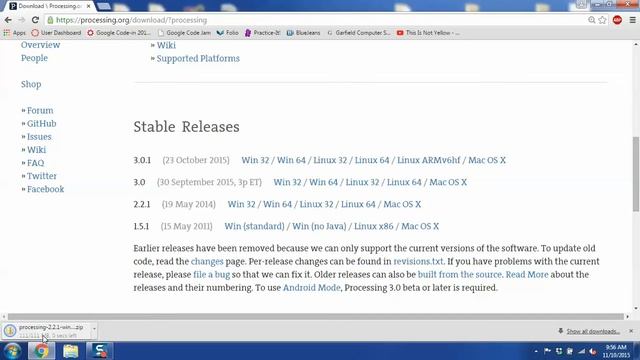Image resolution: width=640 pixels, height=360 pixels.
Task: Open File Explorer from the taskbar
Action: [x=71, y=351]
